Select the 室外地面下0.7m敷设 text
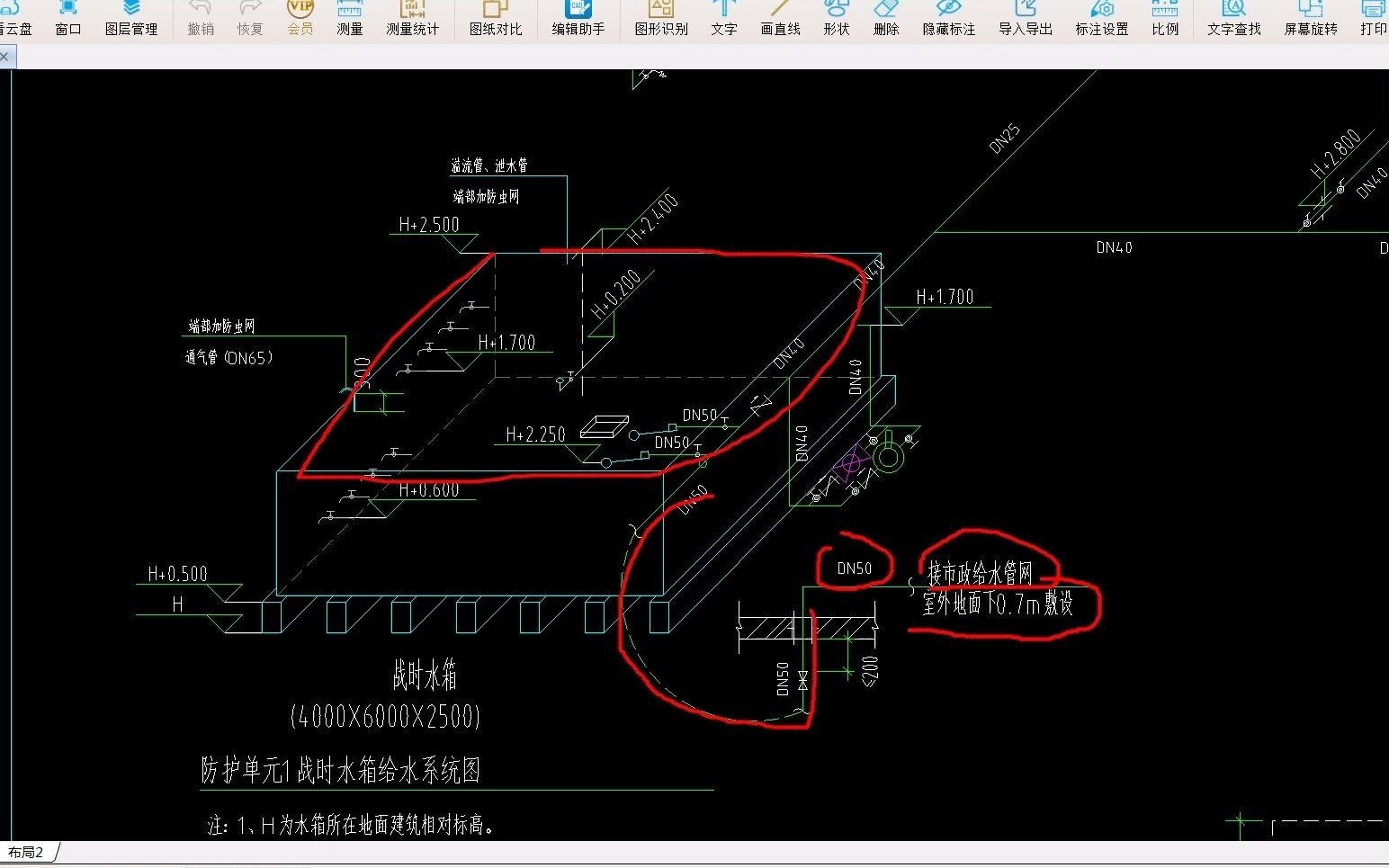This screenshot has height=868, width=1389. pos(999,604)
